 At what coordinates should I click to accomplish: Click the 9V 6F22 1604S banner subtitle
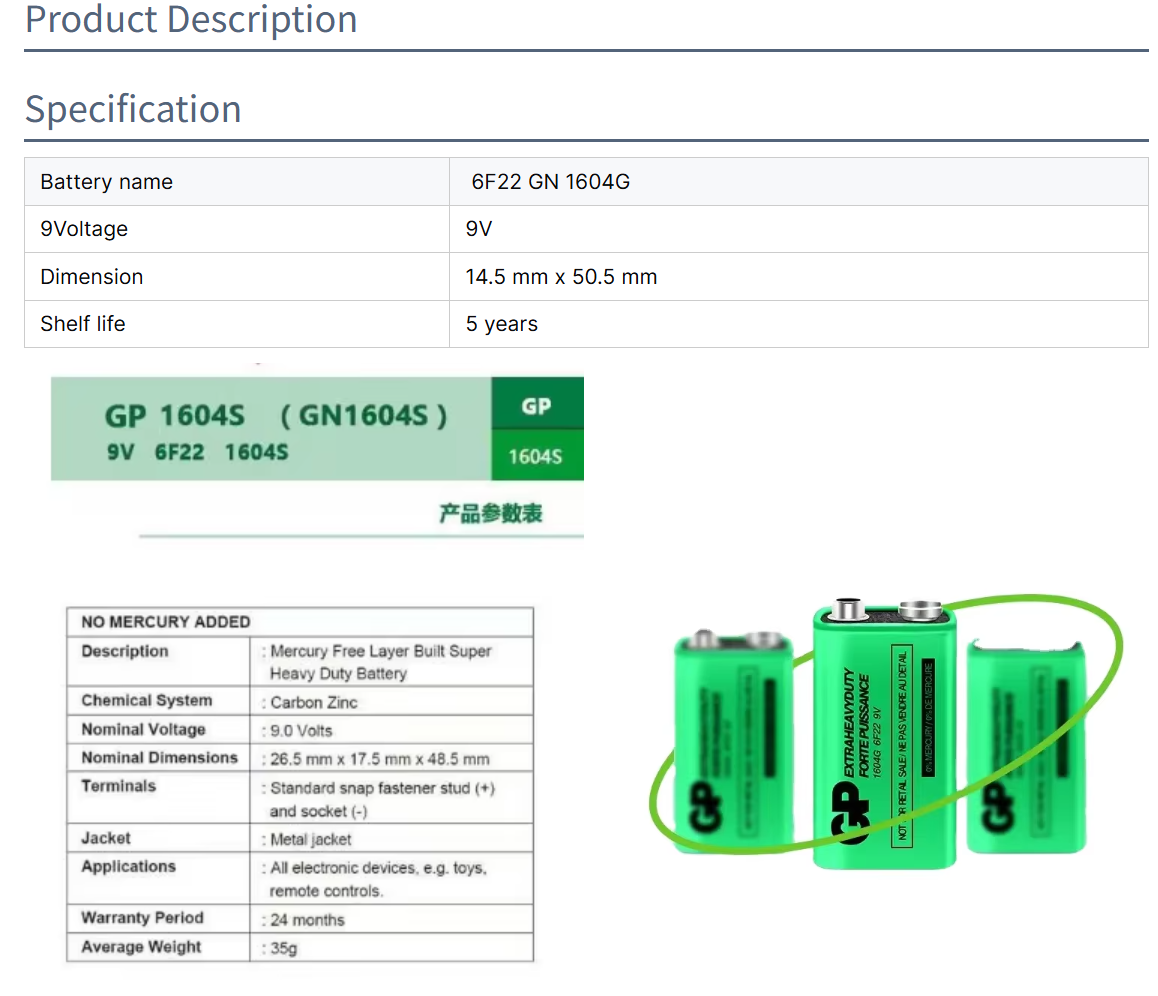(197, 452)
